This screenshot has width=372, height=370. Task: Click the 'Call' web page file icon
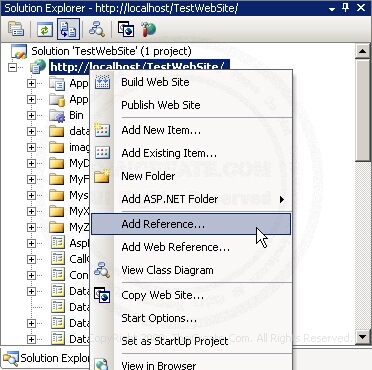pyautogui.click(x=58, y=259)
